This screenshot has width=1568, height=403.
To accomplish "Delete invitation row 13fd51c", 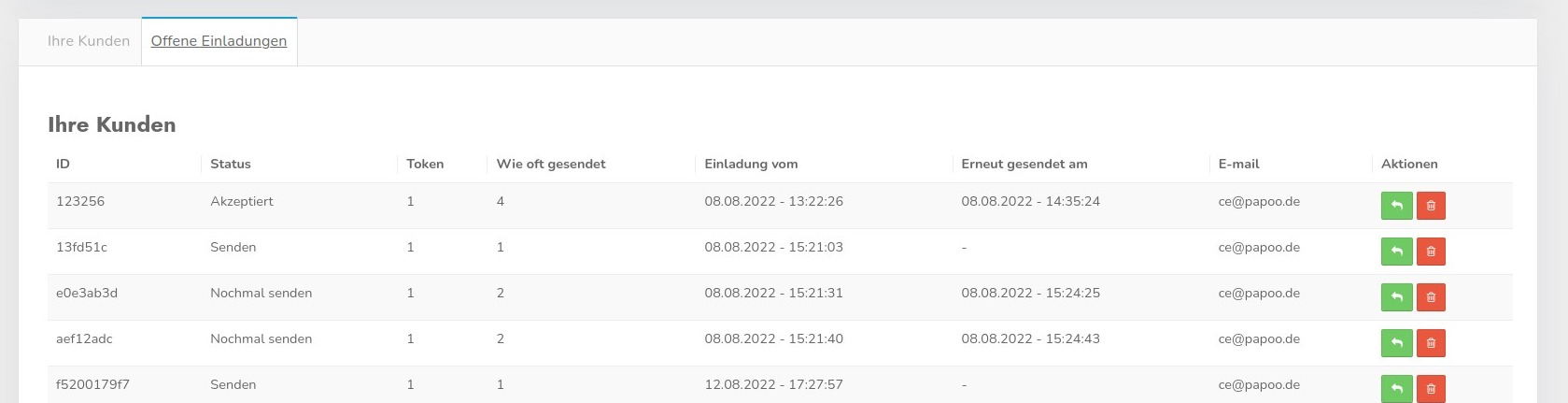I will click(x=1431, y=252).
